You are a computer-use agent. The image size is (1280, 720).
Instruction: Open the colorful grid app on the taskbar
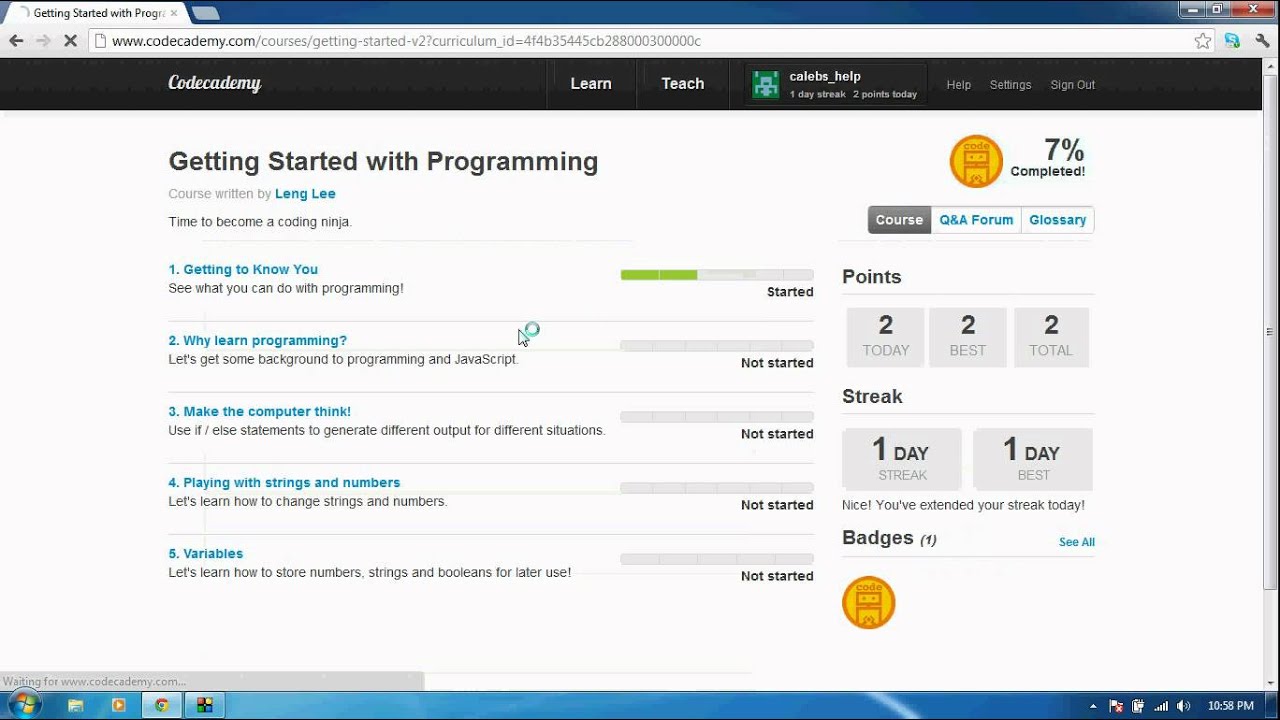(204, 705)
